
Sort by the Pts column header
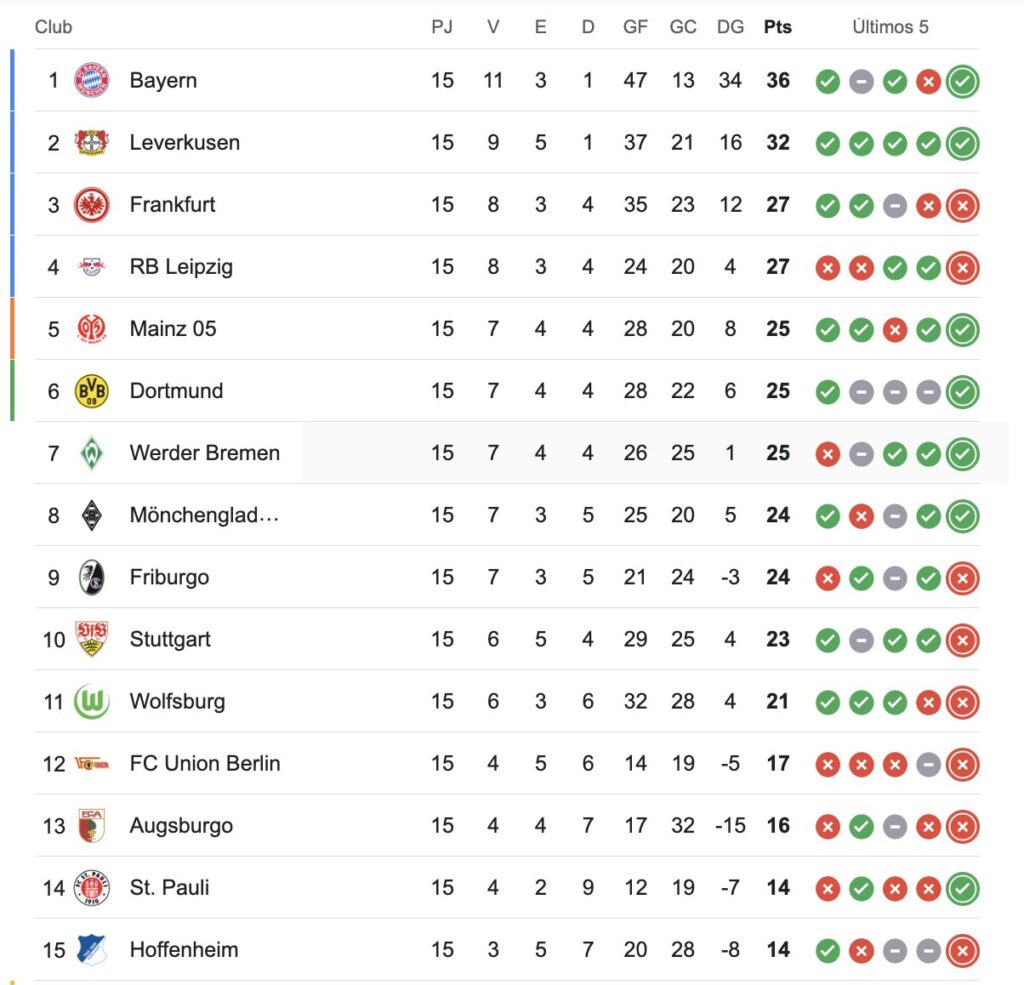pos(778,27)
